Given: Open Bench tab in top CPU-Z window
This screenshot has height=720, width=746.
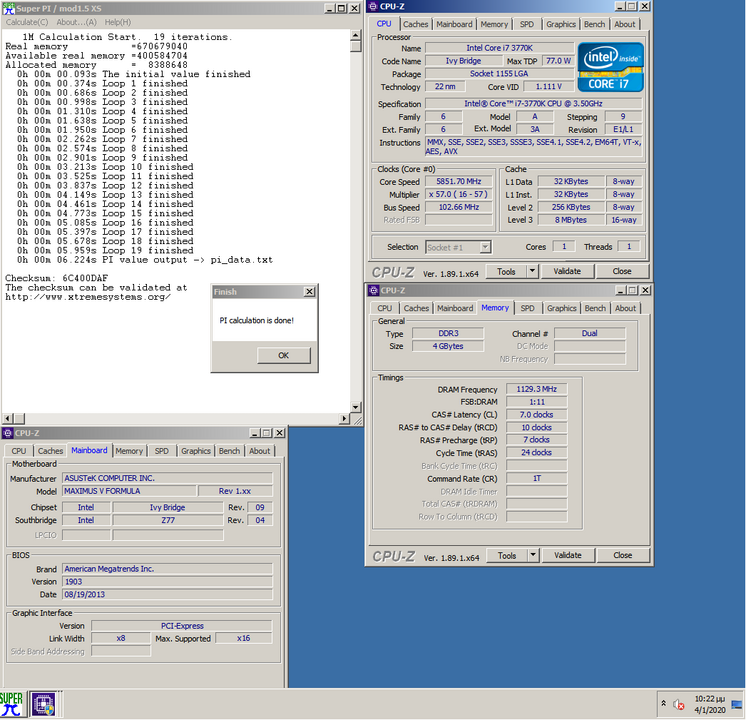Looking at the screenshot, I should tap(594, 24).
